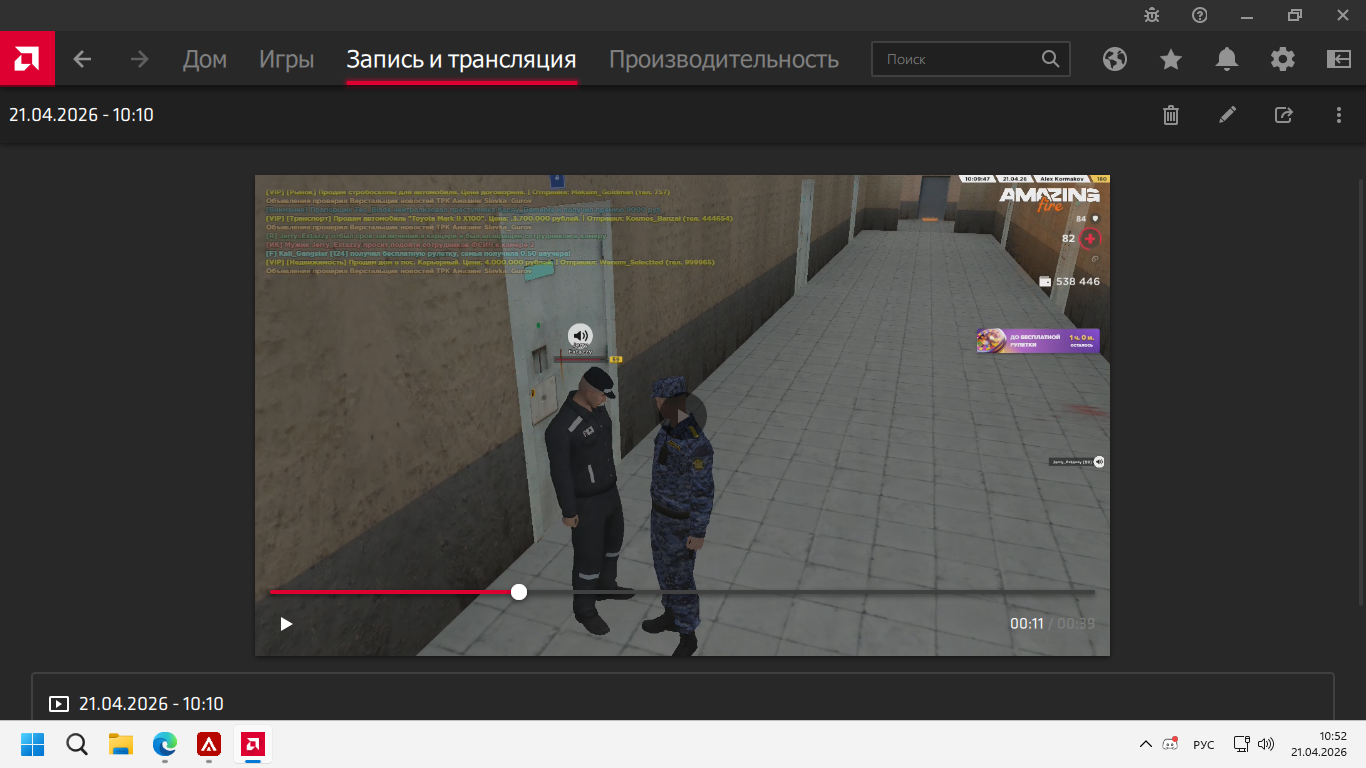Switch to the Игры tab
Viewport: 1366px width, 768px height.
point(287,59)
